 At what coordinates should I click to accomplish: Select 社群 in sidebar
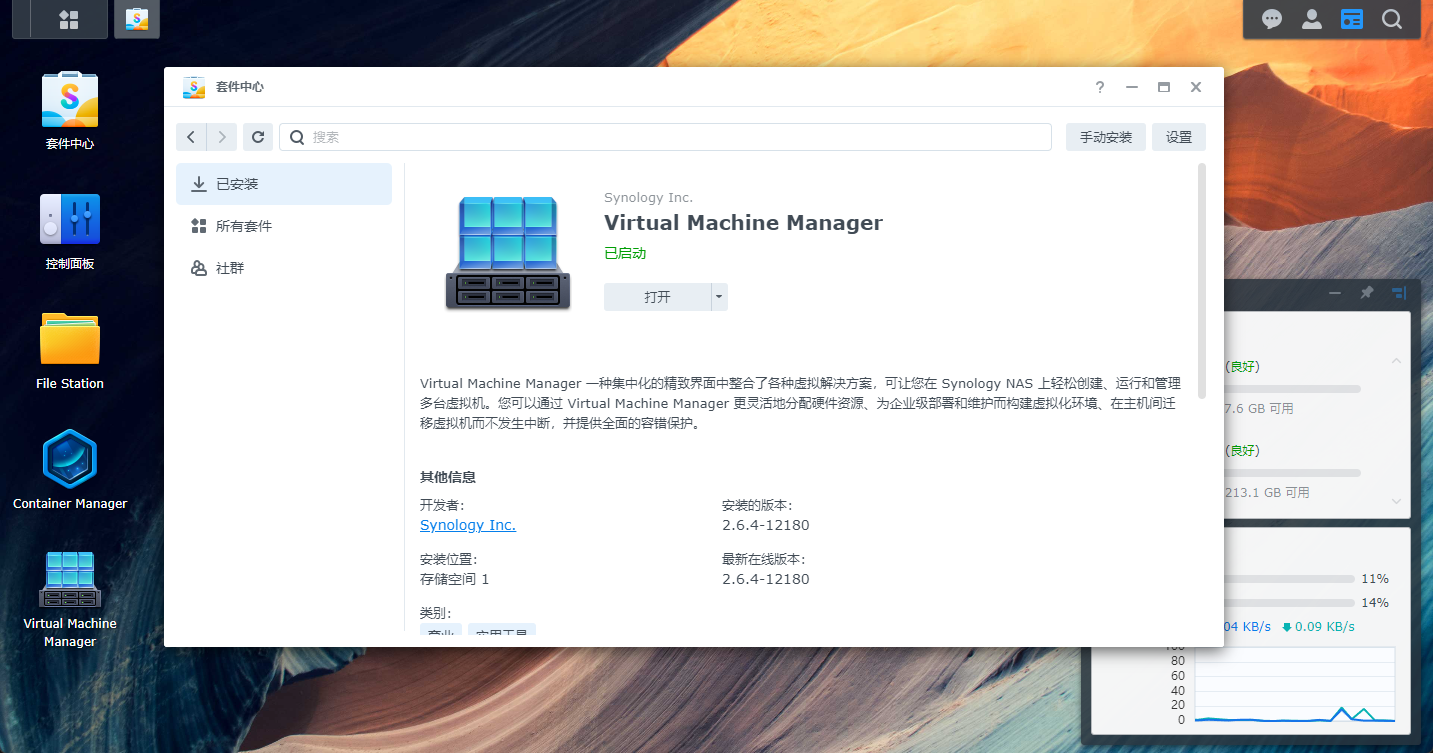284,268
